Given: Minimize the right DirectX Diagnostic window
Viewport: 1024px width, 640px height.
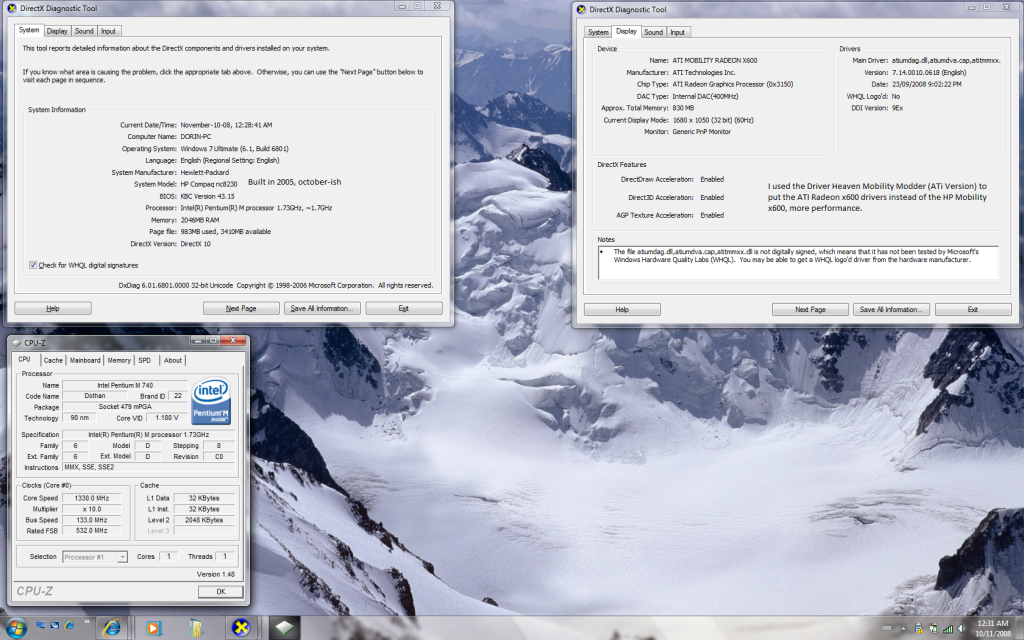Looking at the screenshot, I should coord(972,7).
